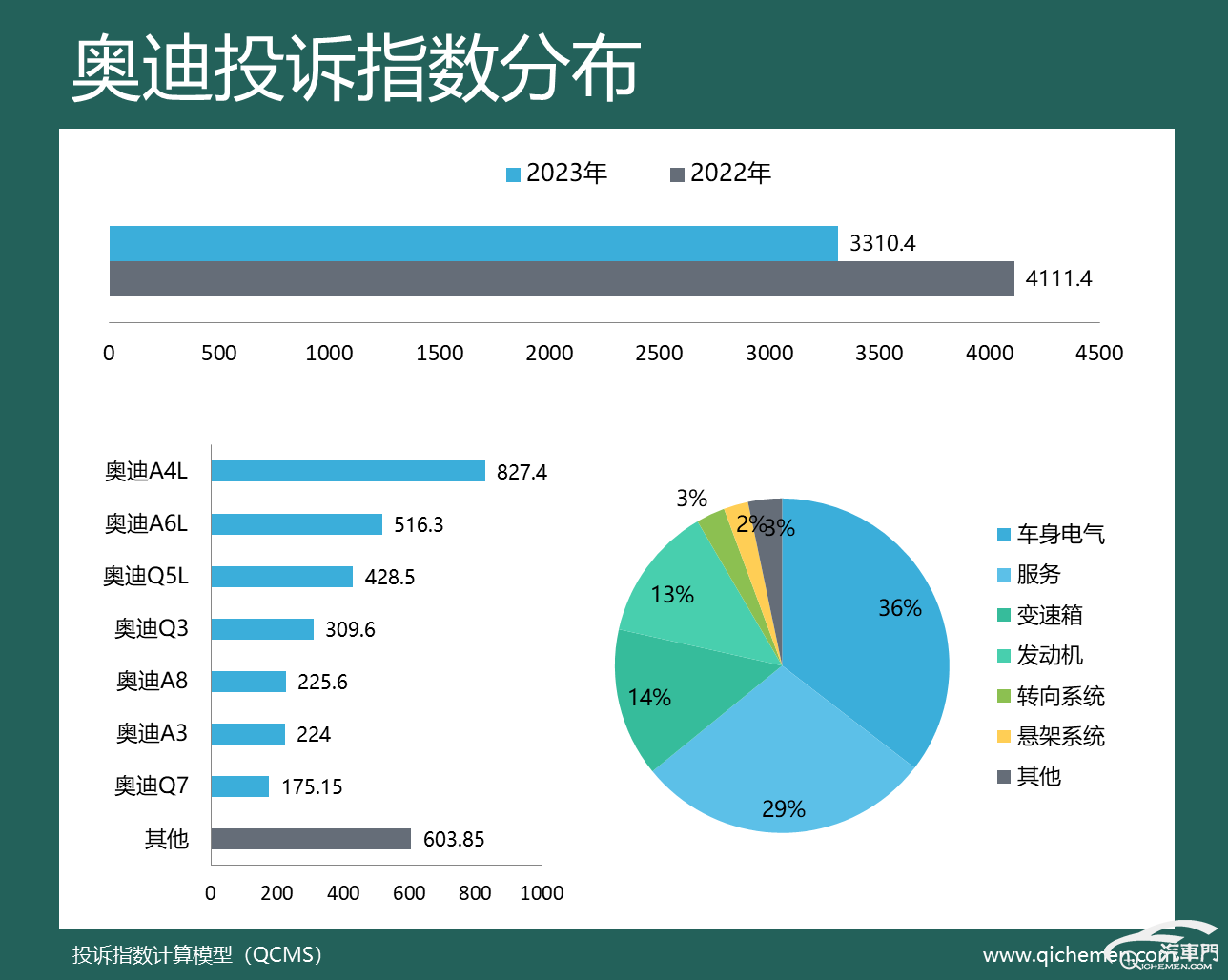Select the 奥迪Q5L axis label
Screen dimensions: 1228x980
click(x=146, y=576)
